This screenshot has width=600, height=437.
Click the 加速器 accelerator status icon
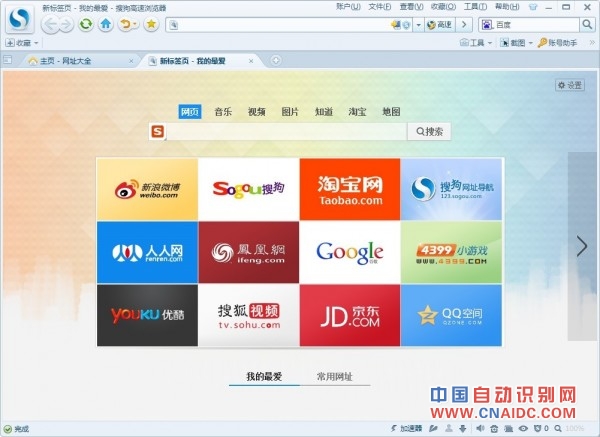406,428
